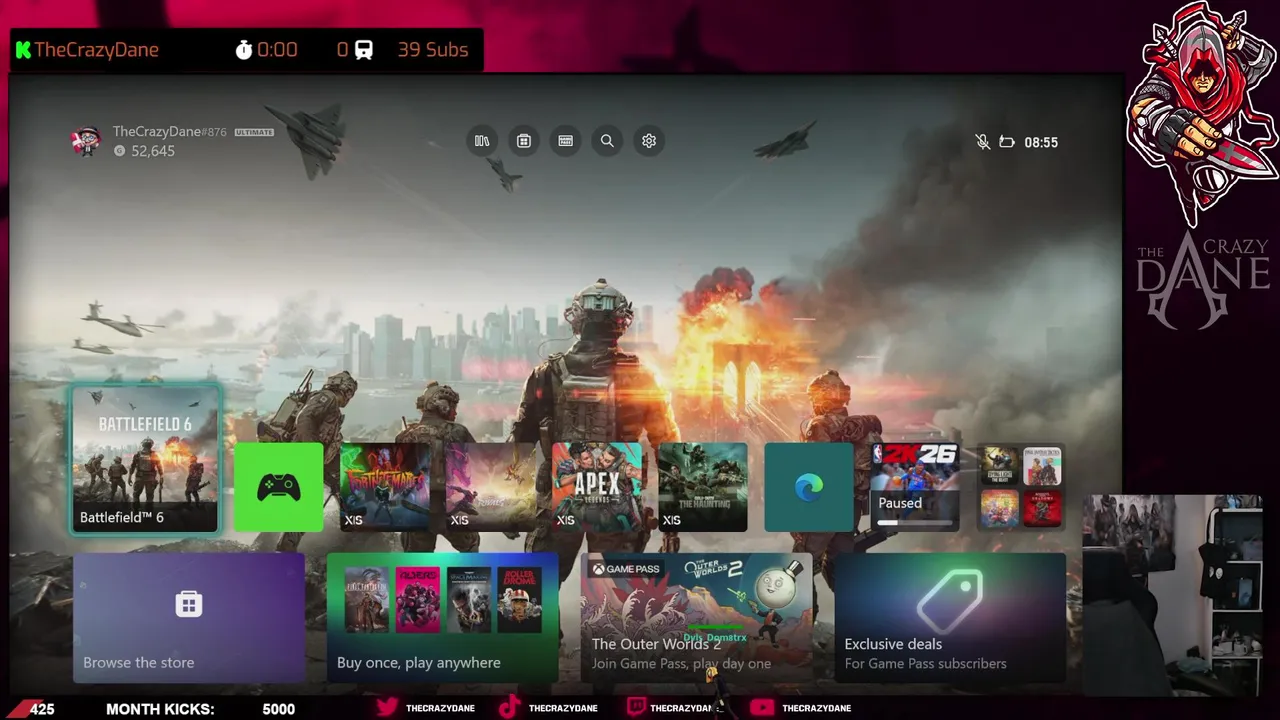This screenshot has width=1280, height=720.
Task: Open the Settings gear icon
Action: [649, 141]
